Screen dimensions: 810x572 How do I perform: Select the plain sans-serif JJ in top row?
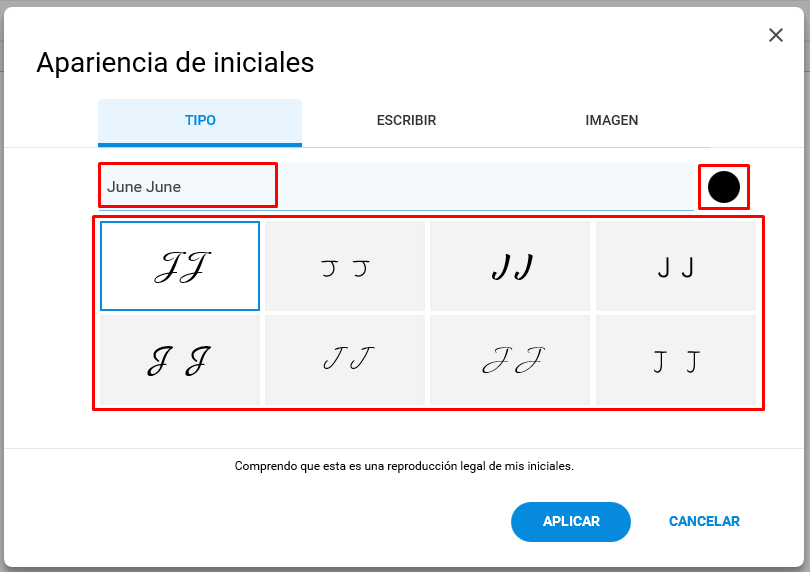676,266
